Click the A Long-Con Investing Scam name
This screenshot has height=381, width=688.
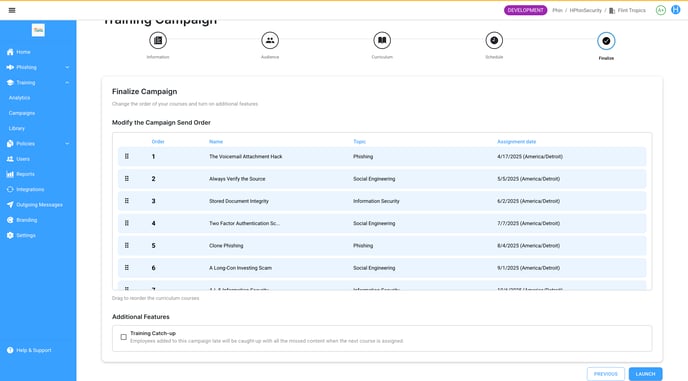pyautogui.click(x=240, y=268)
